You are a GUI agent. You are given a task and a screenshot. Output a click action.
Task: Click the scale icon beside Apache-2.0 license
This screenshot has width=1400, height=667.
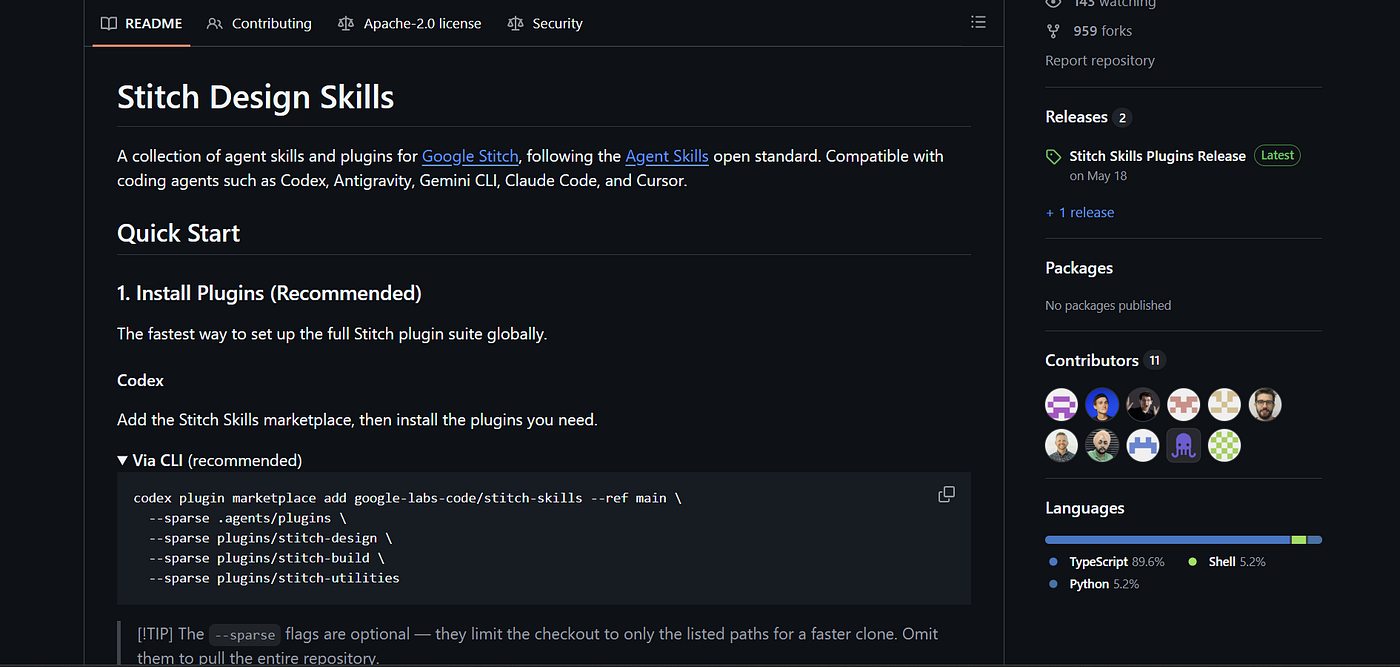click(346, 23)
